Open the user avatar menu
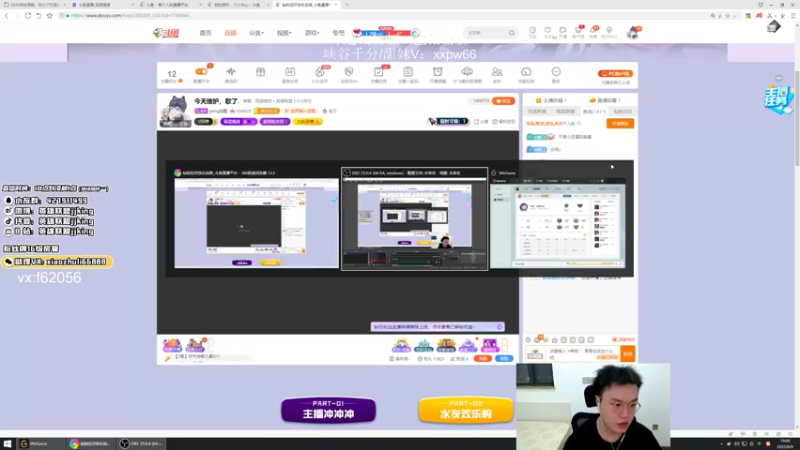 [633, 33]
